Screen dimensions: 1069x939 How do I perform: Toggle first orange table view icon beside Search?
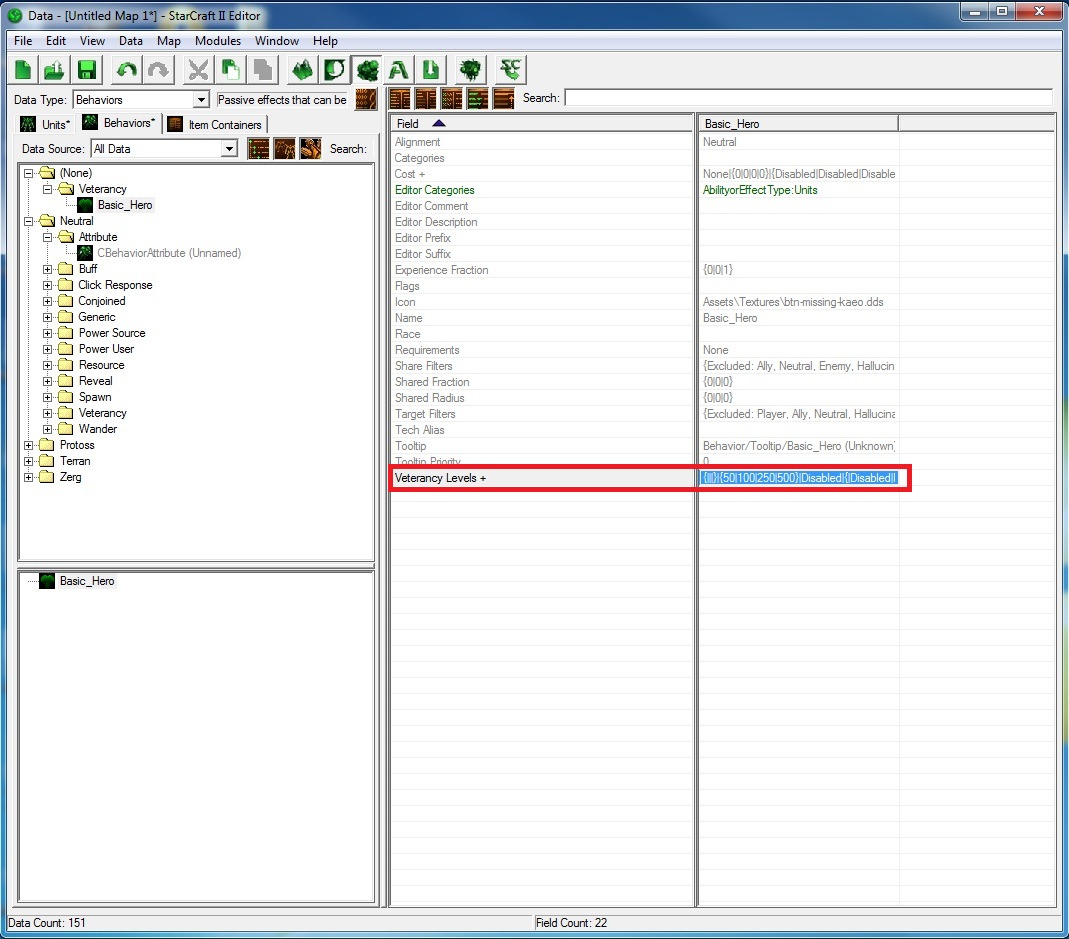[x=400, y=99]
